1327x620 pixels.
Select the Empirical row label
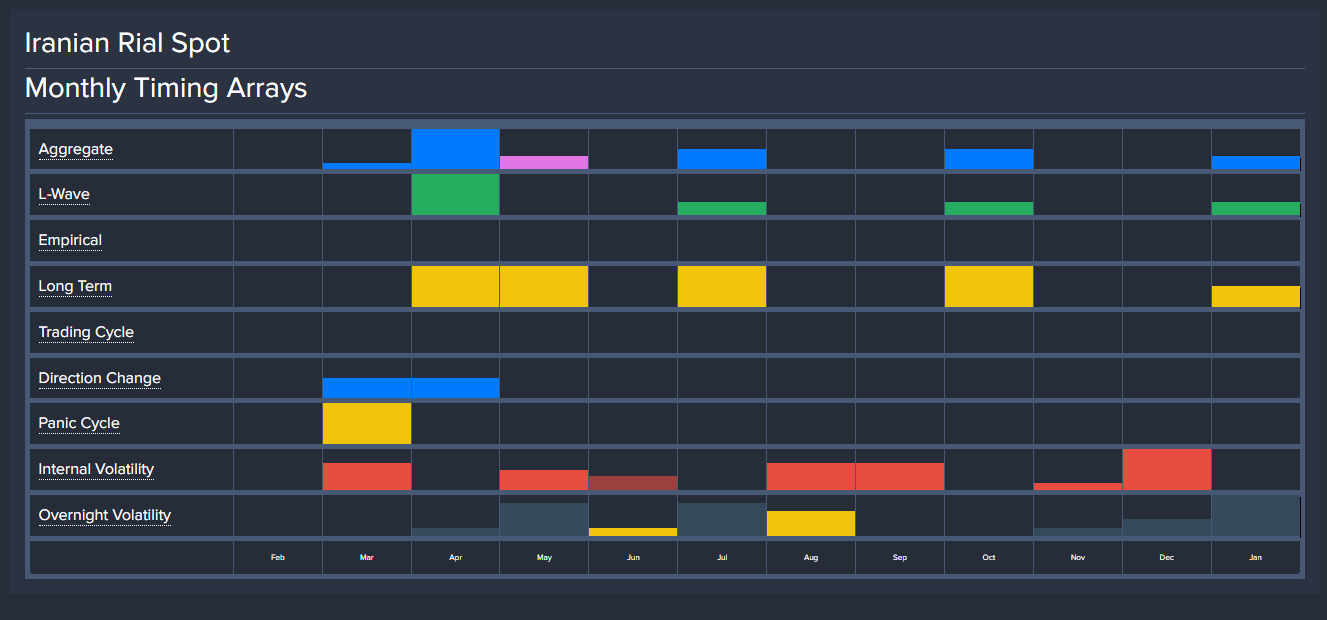point(70,240)
